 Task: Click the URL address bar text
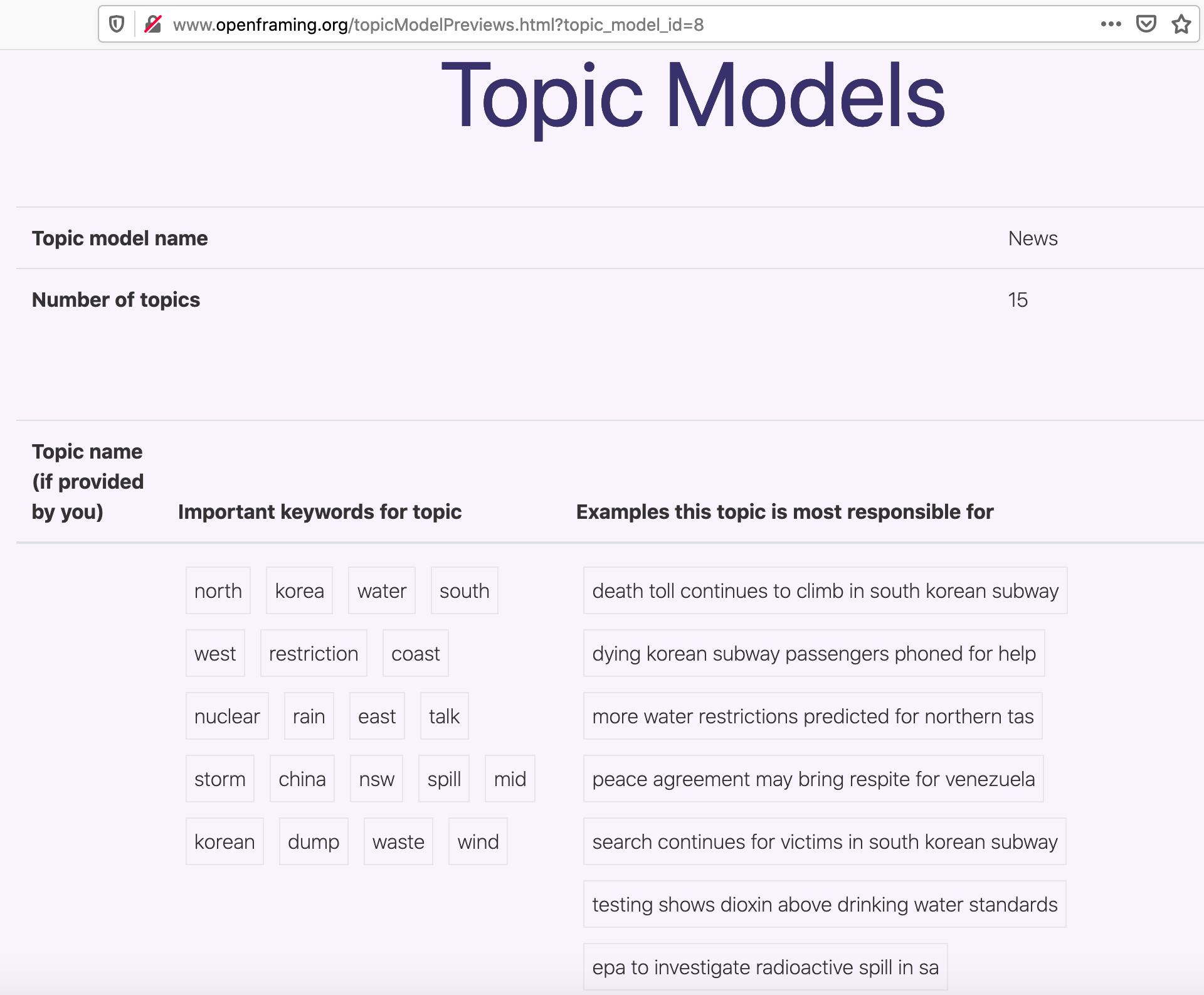[x=438, y=24]
